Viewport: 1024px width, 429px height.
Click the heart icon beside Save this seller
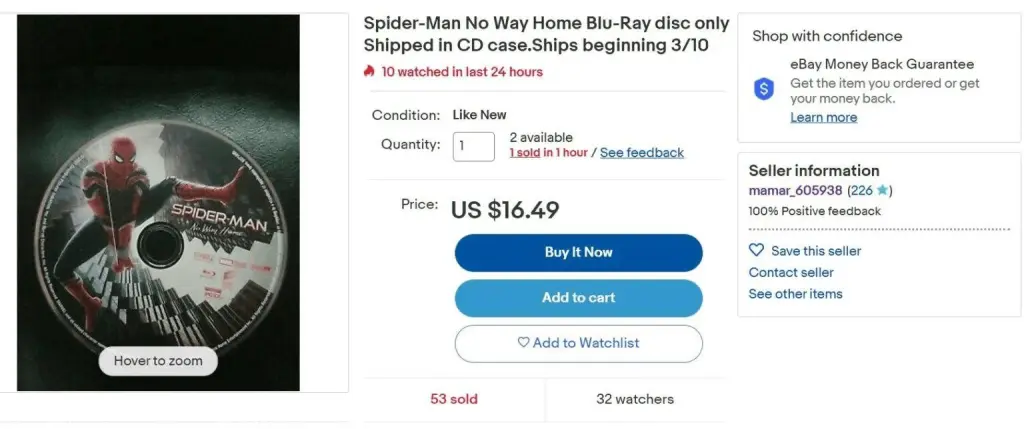click(x=756, y=251)
